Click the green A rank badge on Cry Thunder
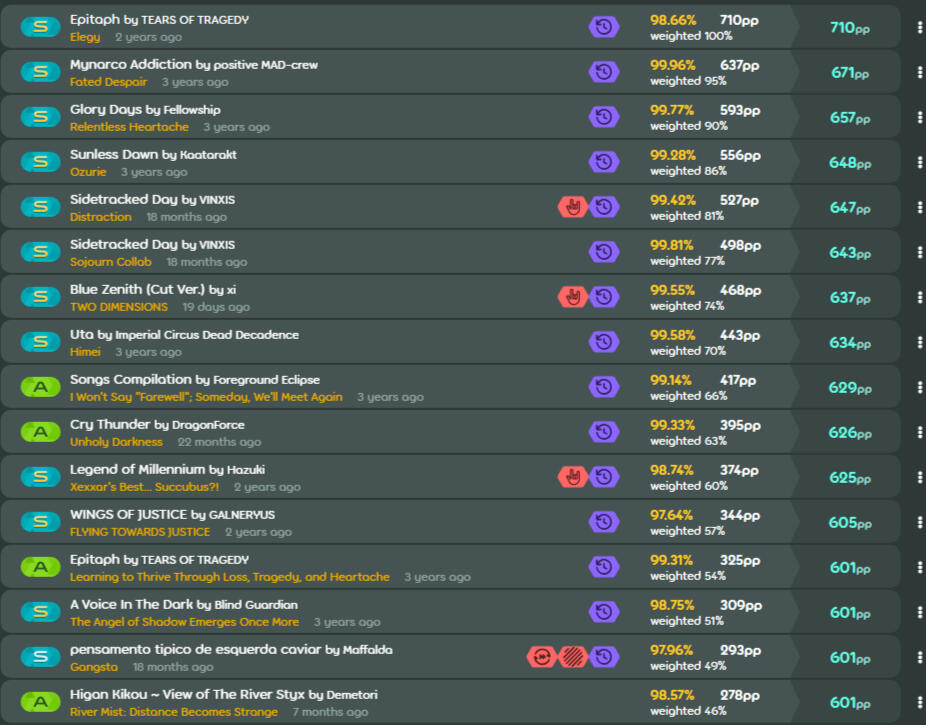 click(40, 432)
